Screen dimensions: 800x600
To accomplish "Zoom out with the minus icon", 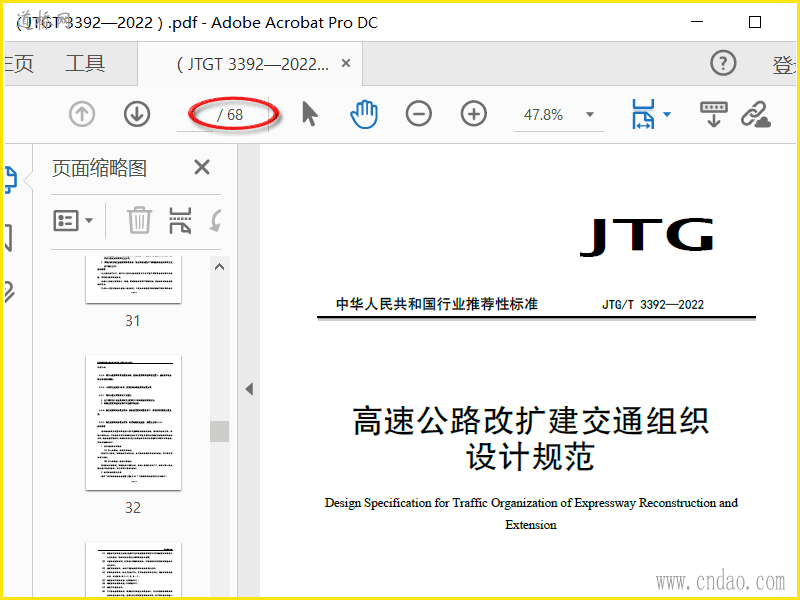I will [x=418, y=114].
